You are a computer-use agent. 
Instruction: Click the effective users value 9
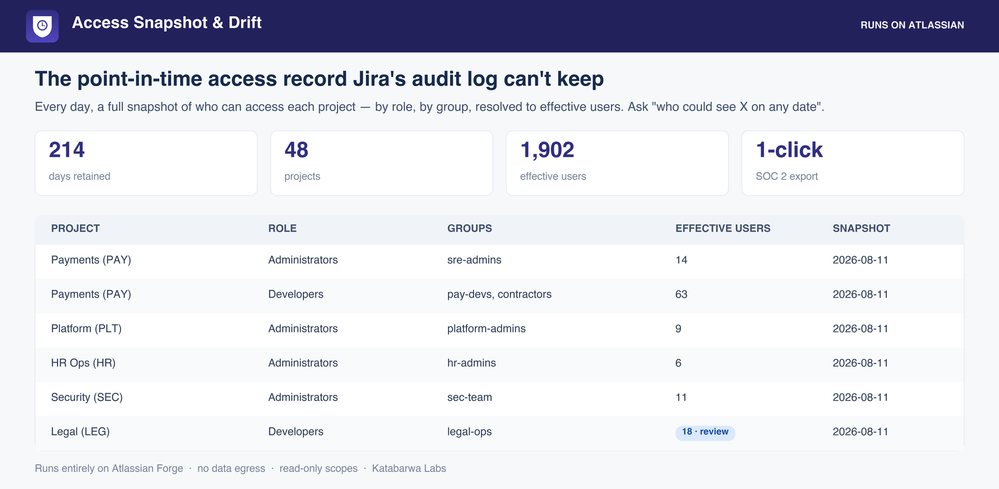[679, 329]
